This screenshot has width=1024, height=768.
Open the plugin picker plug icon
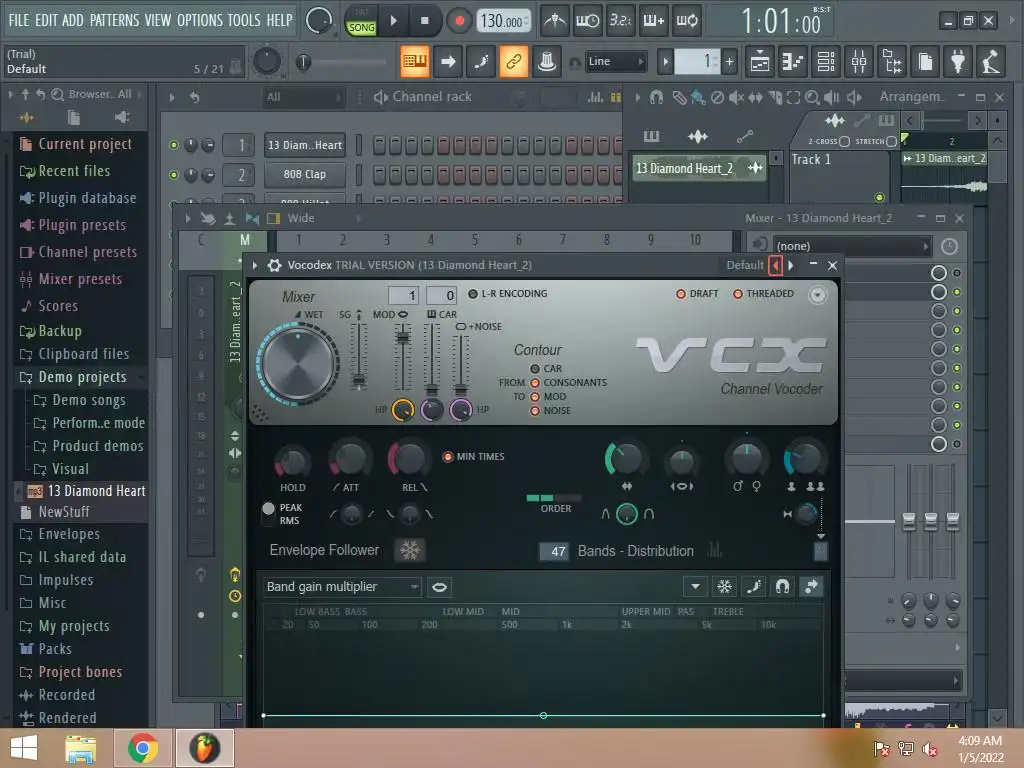point(958,61)
